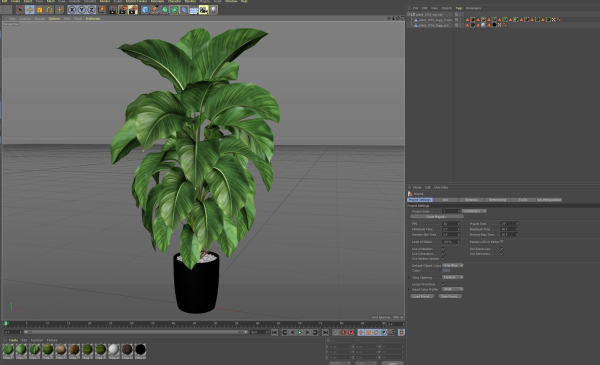Go to start of animation

pos(274,332)
